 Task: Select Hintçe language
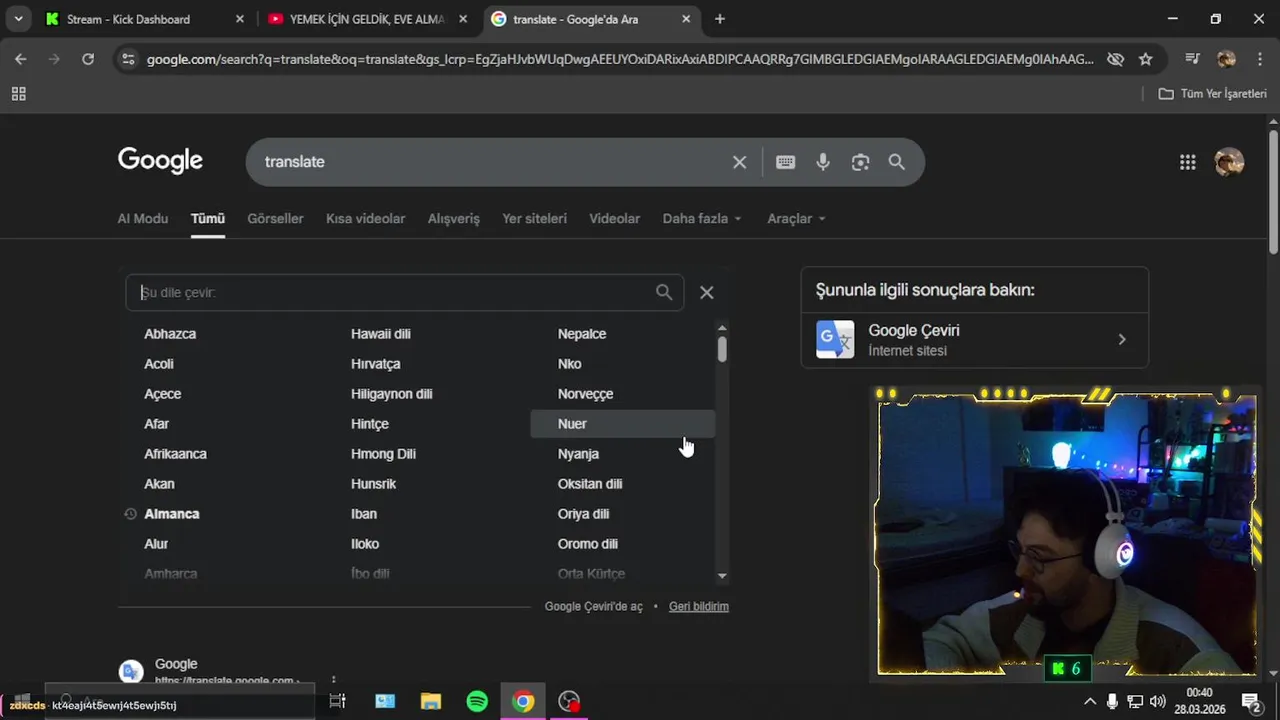[x=369, y=424]
